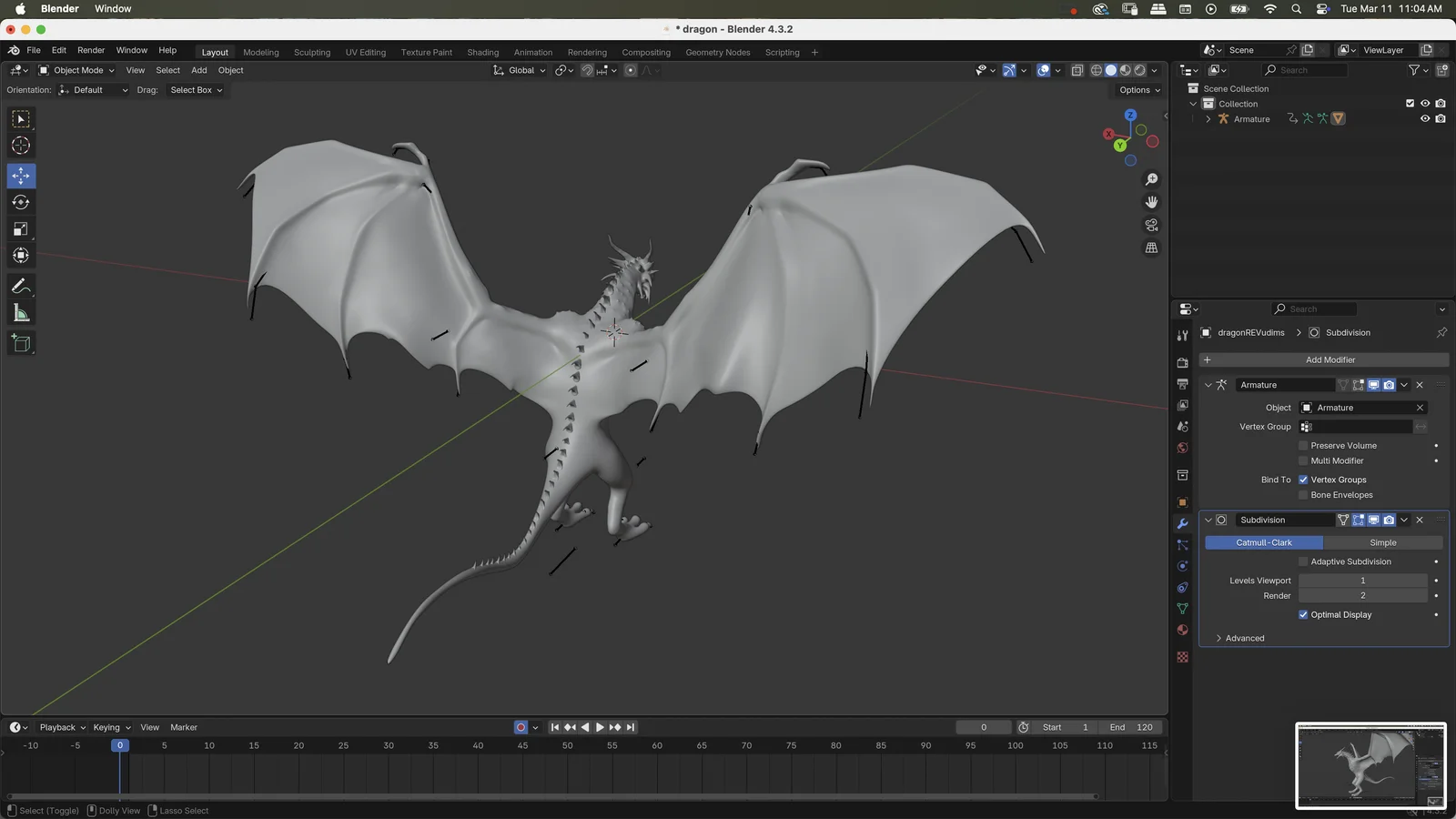This screenshot has width=1456, height=819.
Task: Play the animation in the timeline
Action: tap(599, 727)
